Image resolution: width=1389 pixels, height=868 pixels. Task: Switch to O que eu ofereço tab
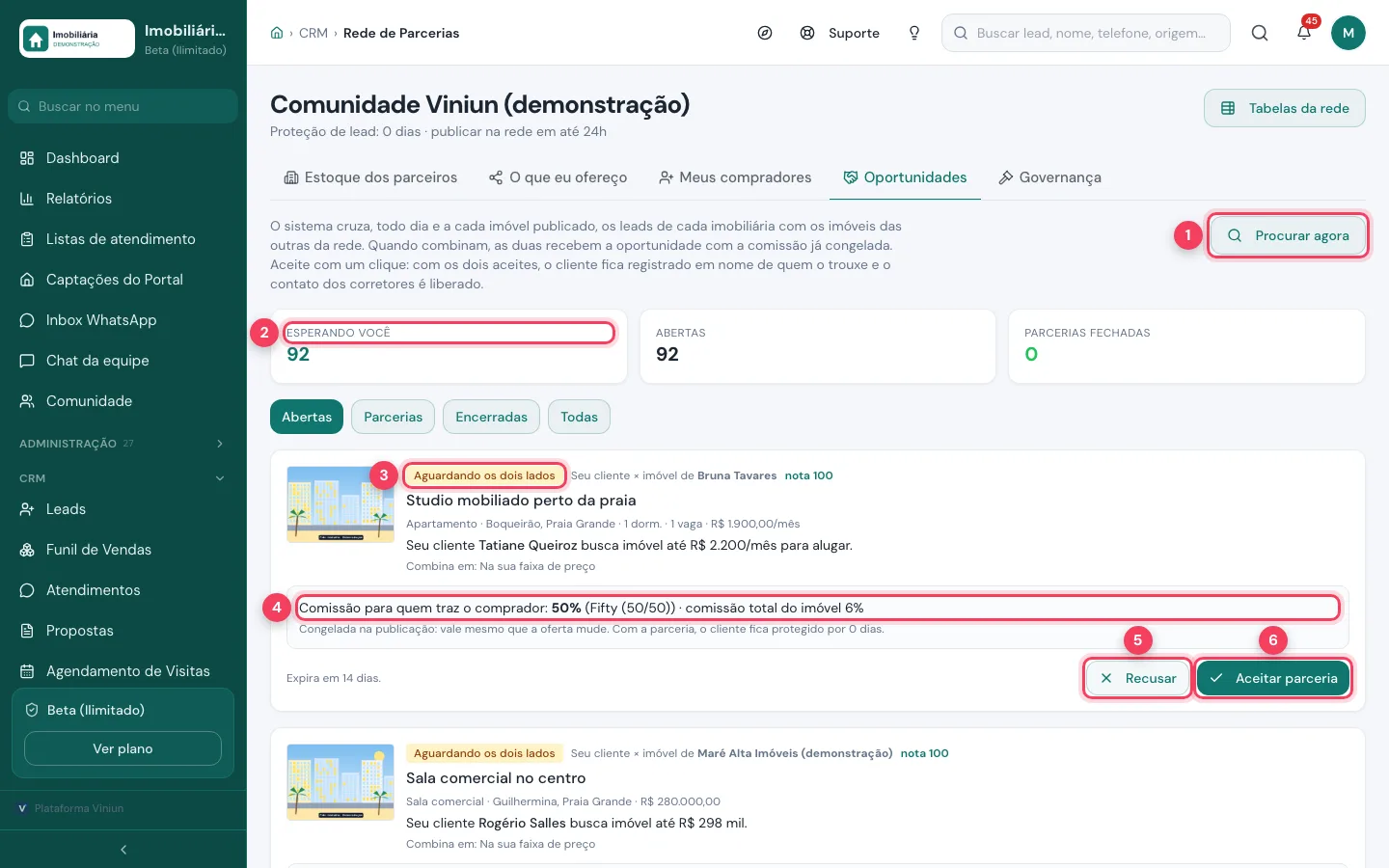[x=558, y=177]
